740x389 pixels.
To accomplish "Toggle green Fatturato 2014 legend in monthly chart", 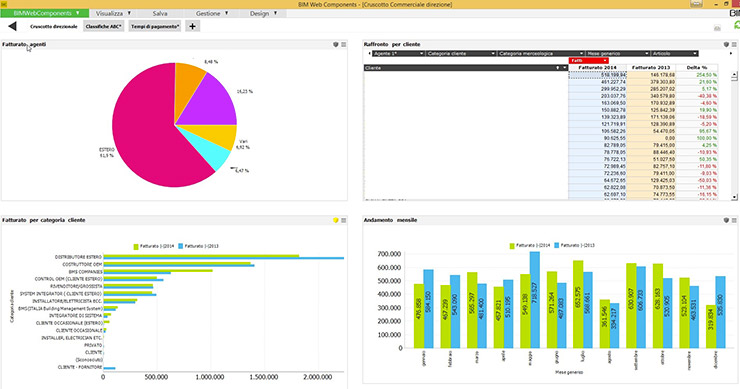I will click(530, 245).
